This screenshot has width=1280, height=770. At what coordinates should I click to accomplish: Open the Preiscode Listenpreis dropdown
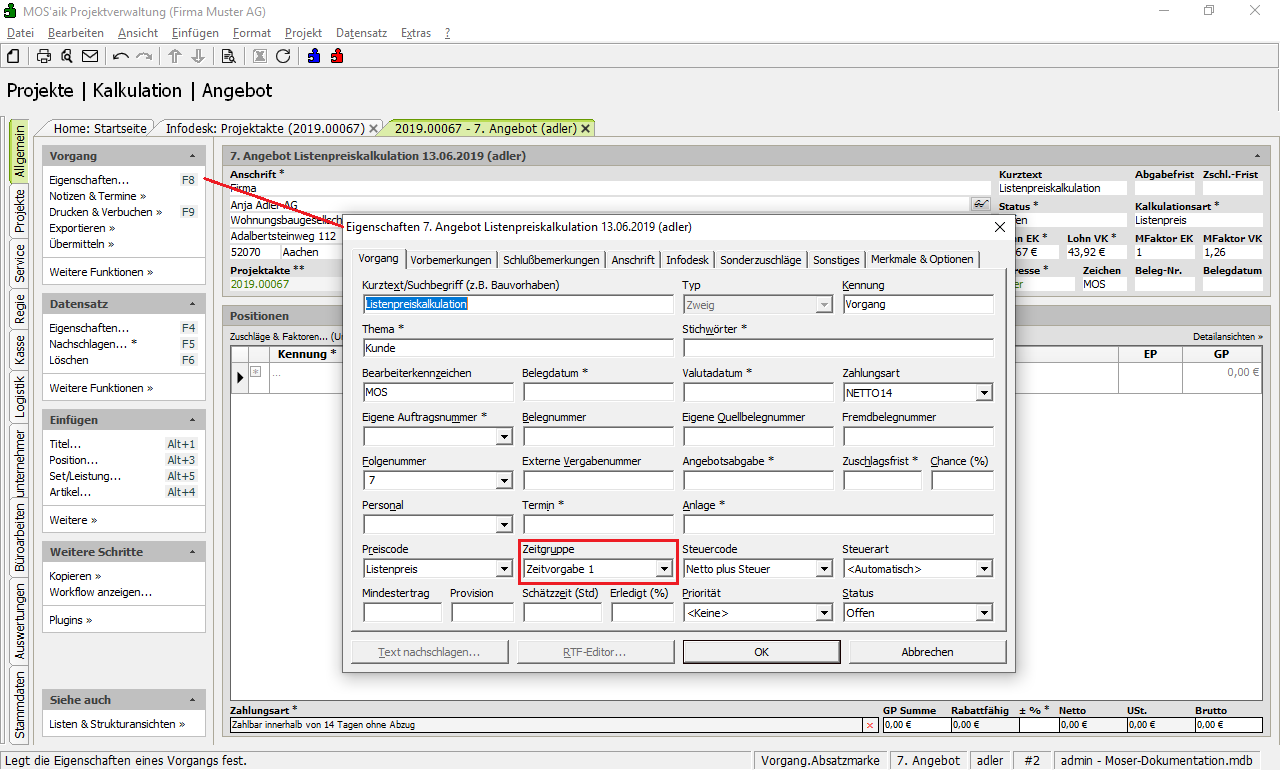tap(503, 569)
